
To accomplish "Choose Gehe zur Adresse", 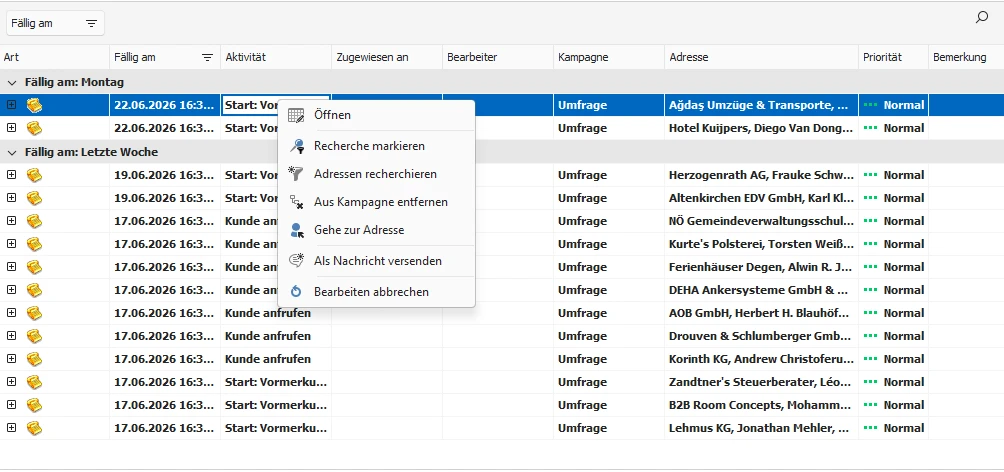I will [376, 230].
